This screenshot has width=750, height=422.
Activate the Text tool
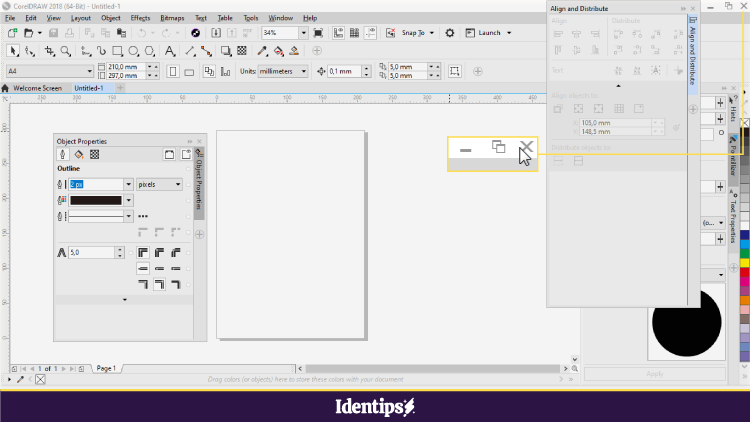(x=171, y=51)
